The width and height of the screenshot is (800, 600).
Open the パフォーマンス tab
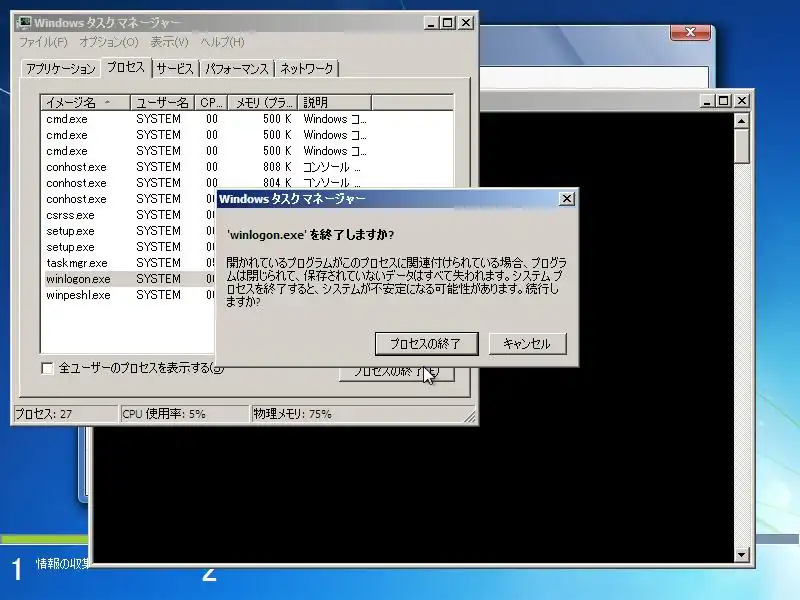pyautogui.click(x=237, y=69)
